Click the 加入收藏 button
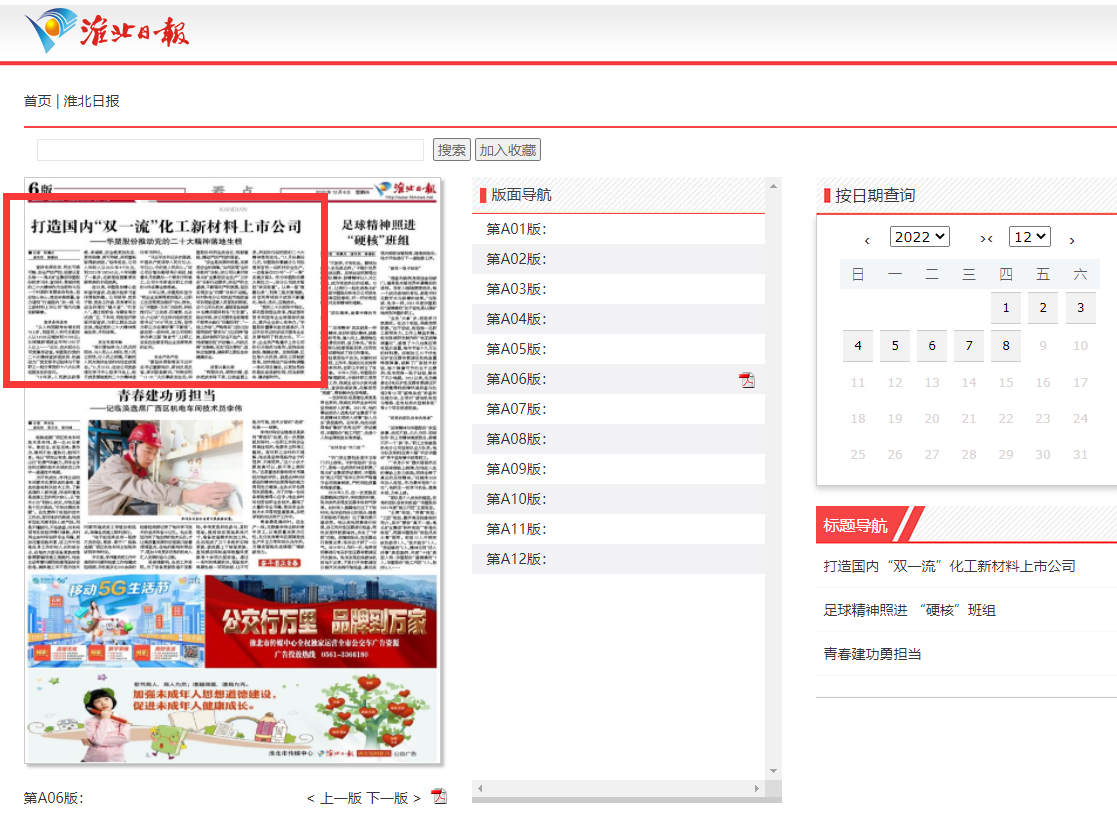Image resolution: width=1117 pixels, height=813 pixels. pyautogui.click(x=508, y=150)
